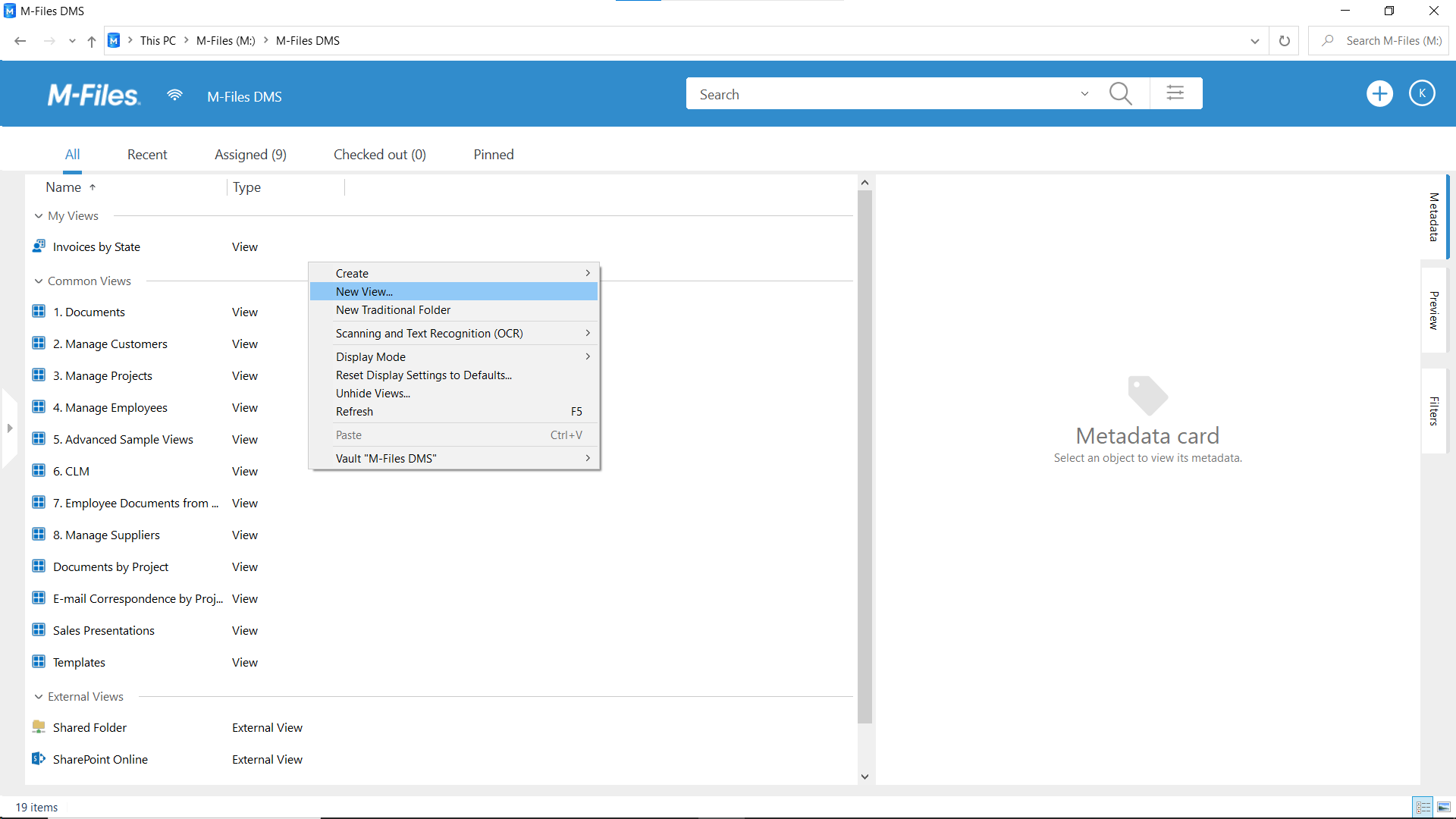Collapse the Common Views group
The width and height of the screenshot is (1456, 819).
pos(39,281)
